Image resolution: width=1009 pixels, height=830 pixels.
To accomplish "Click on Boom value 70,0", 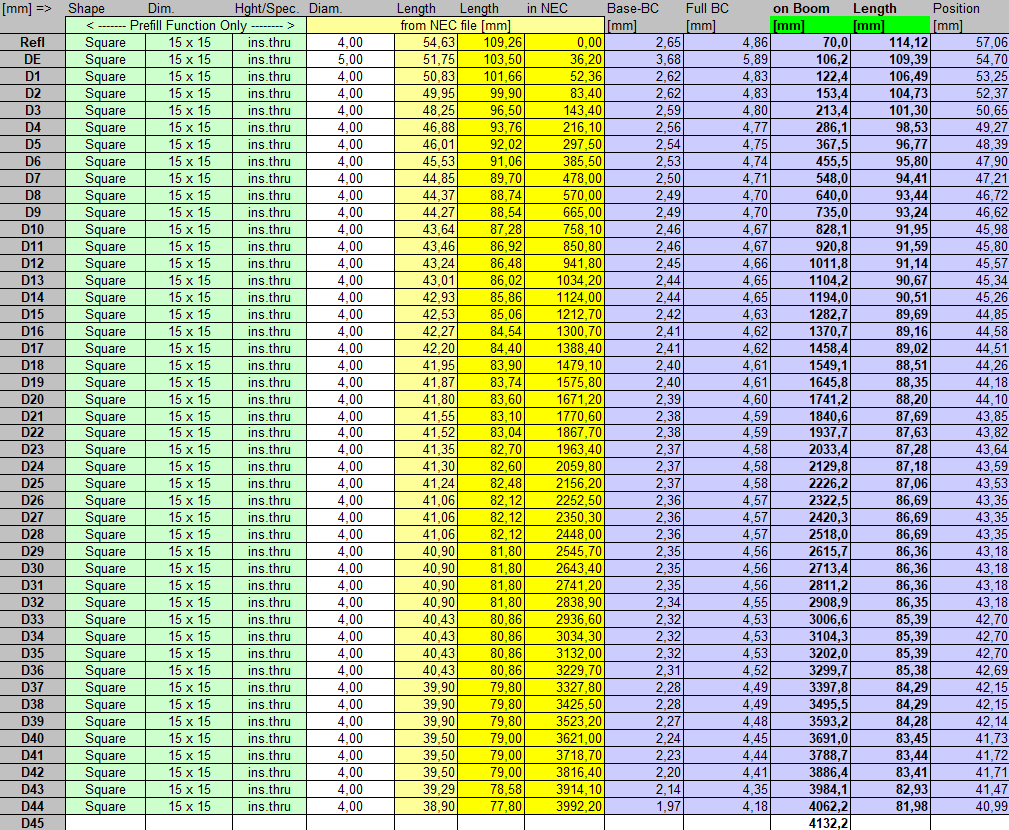I will tap(811, 42).
